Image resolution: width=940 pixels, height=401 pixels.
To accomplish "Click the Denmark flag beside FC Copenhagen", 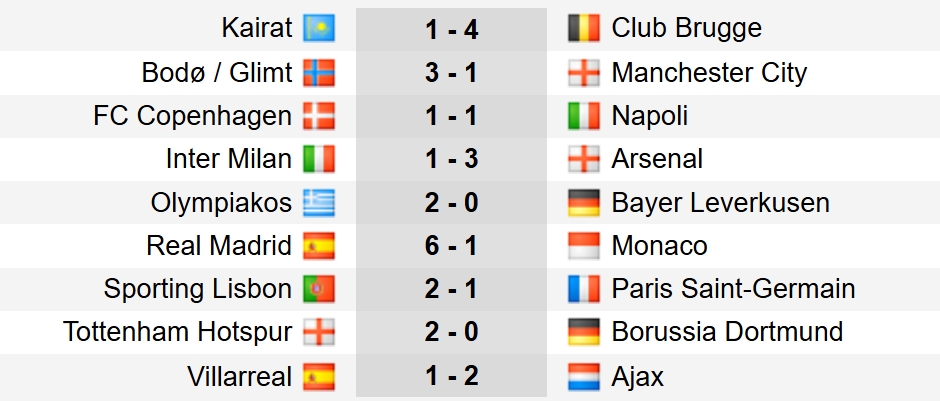I will (319, 116).
